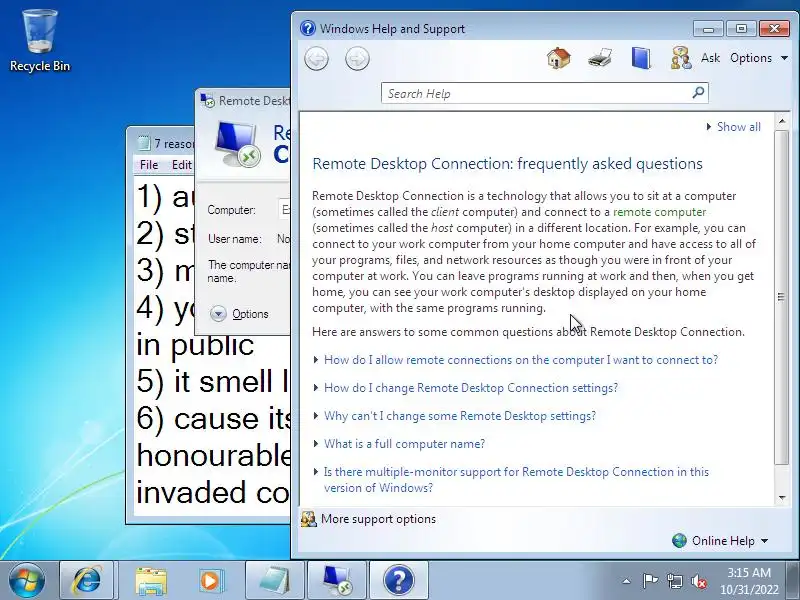Click 'User name:' label in Remote Desktop
The width and height of the screenshot is (800, 600).
(234, 239)
